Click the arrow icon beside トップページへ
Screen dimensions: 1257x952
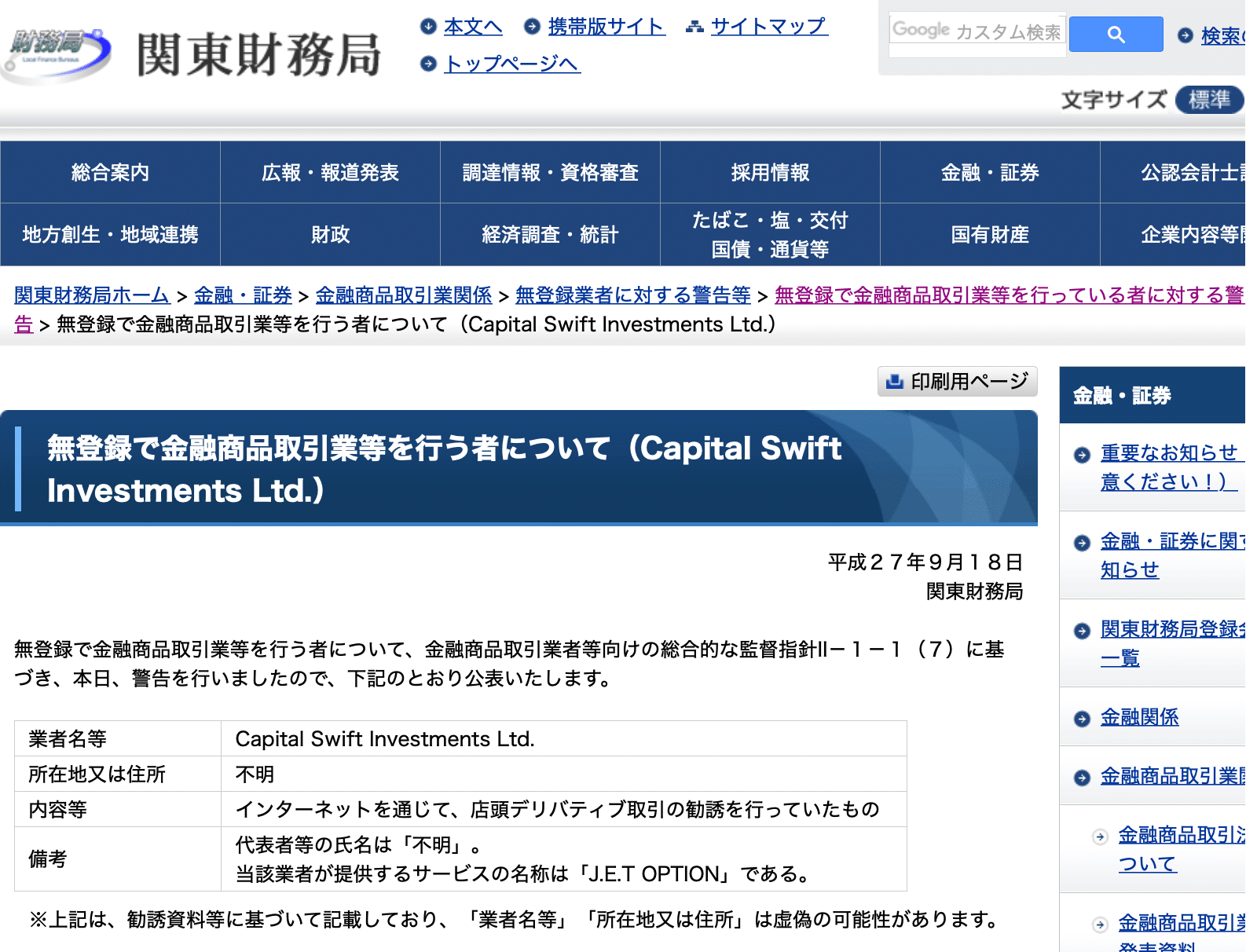point(428,64)
